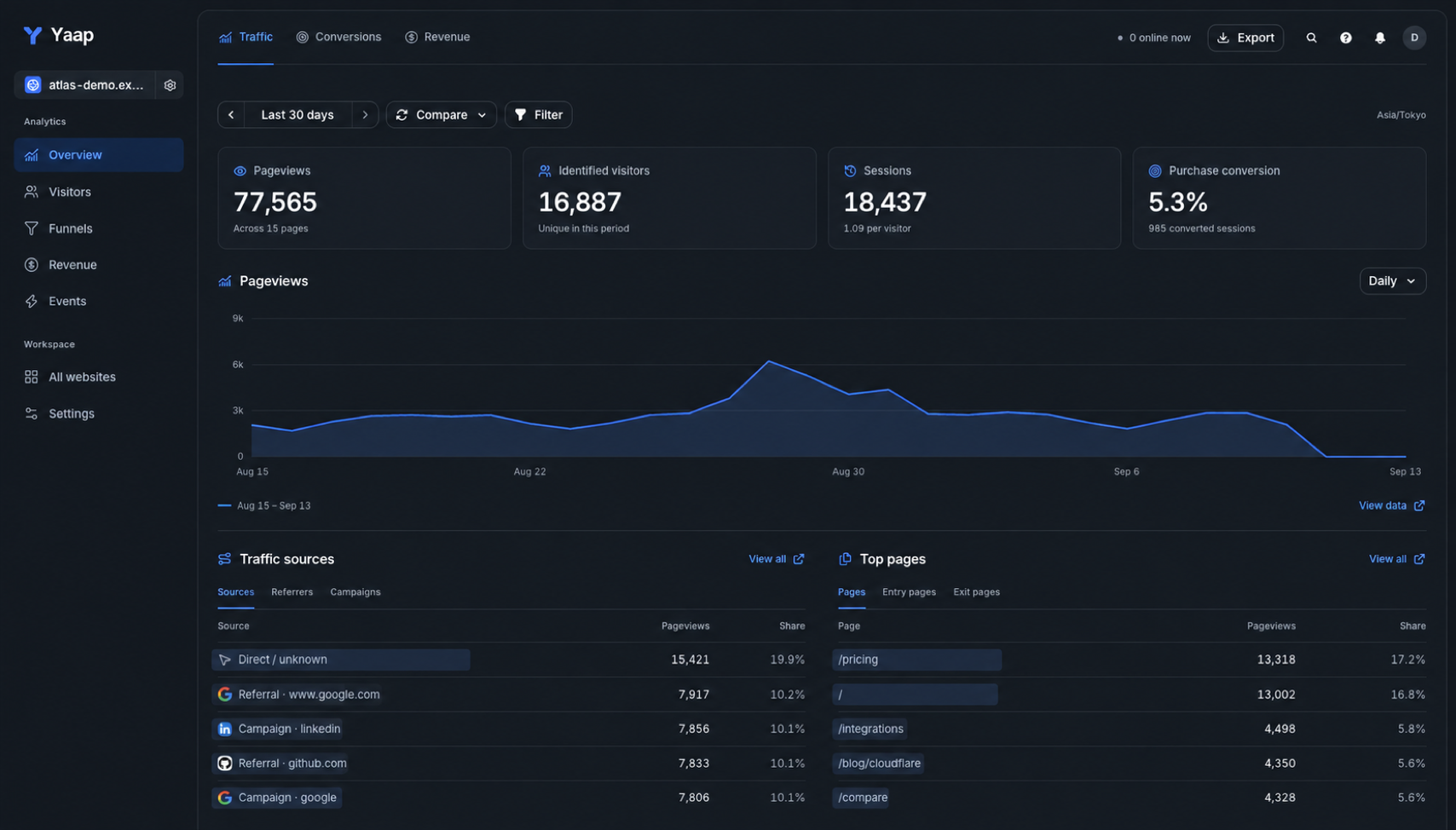Click the Identified visitors people icon
Image resolution: width=1456 pixels, height=830 pixels.
click(x=545, y=171)
